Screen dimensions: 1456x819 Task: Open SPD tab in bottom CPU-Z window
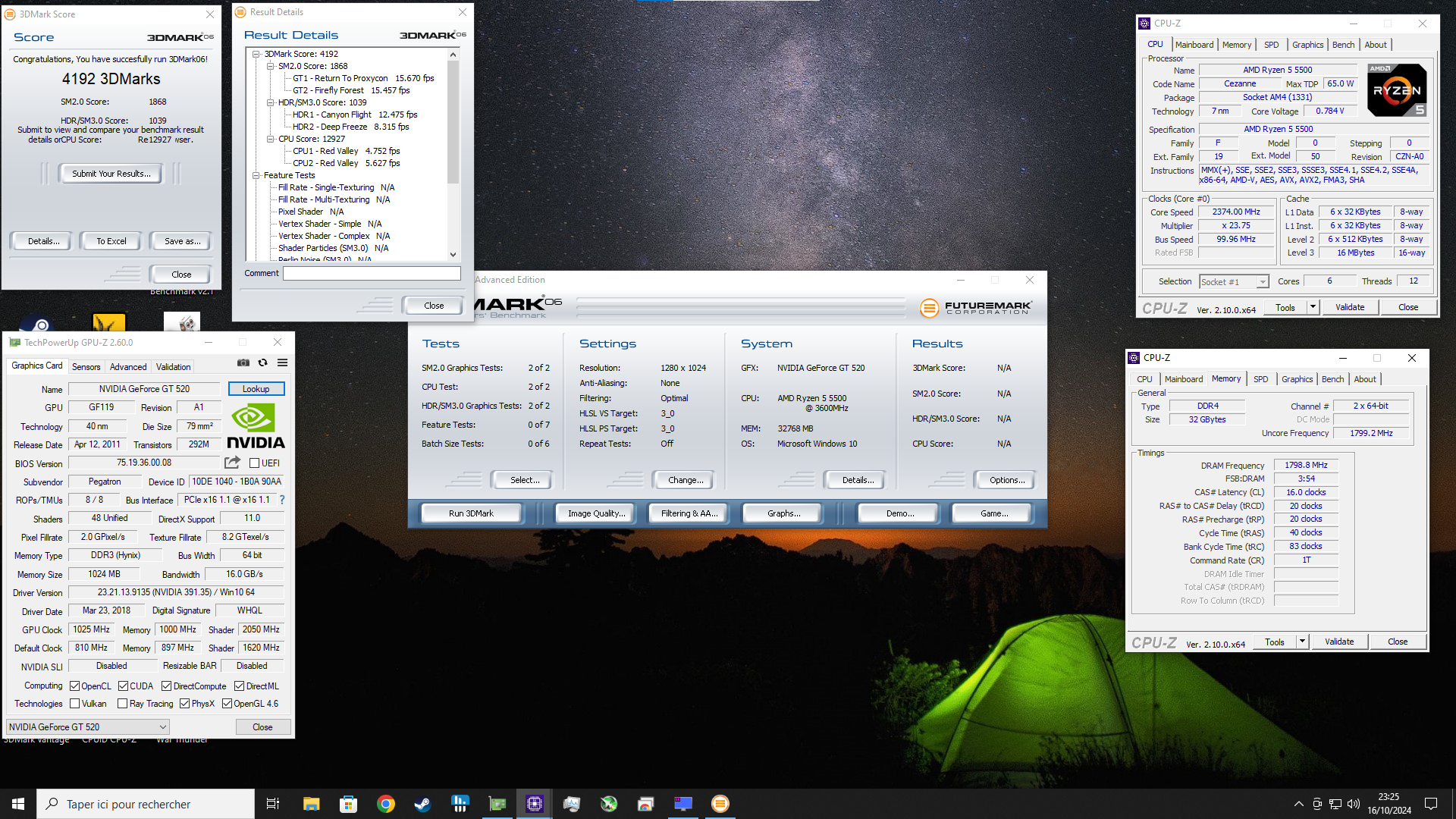coord(1260,379)
